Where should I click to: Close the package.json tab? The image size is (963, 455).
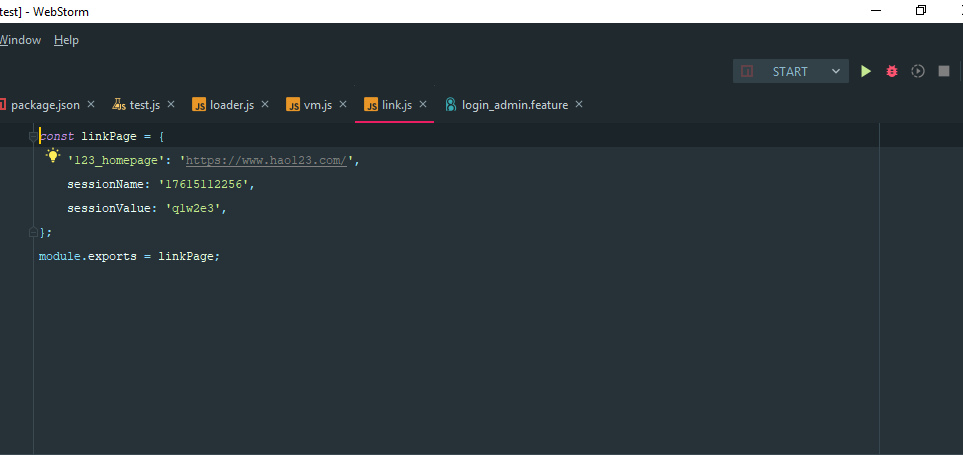tap(91, 104)
